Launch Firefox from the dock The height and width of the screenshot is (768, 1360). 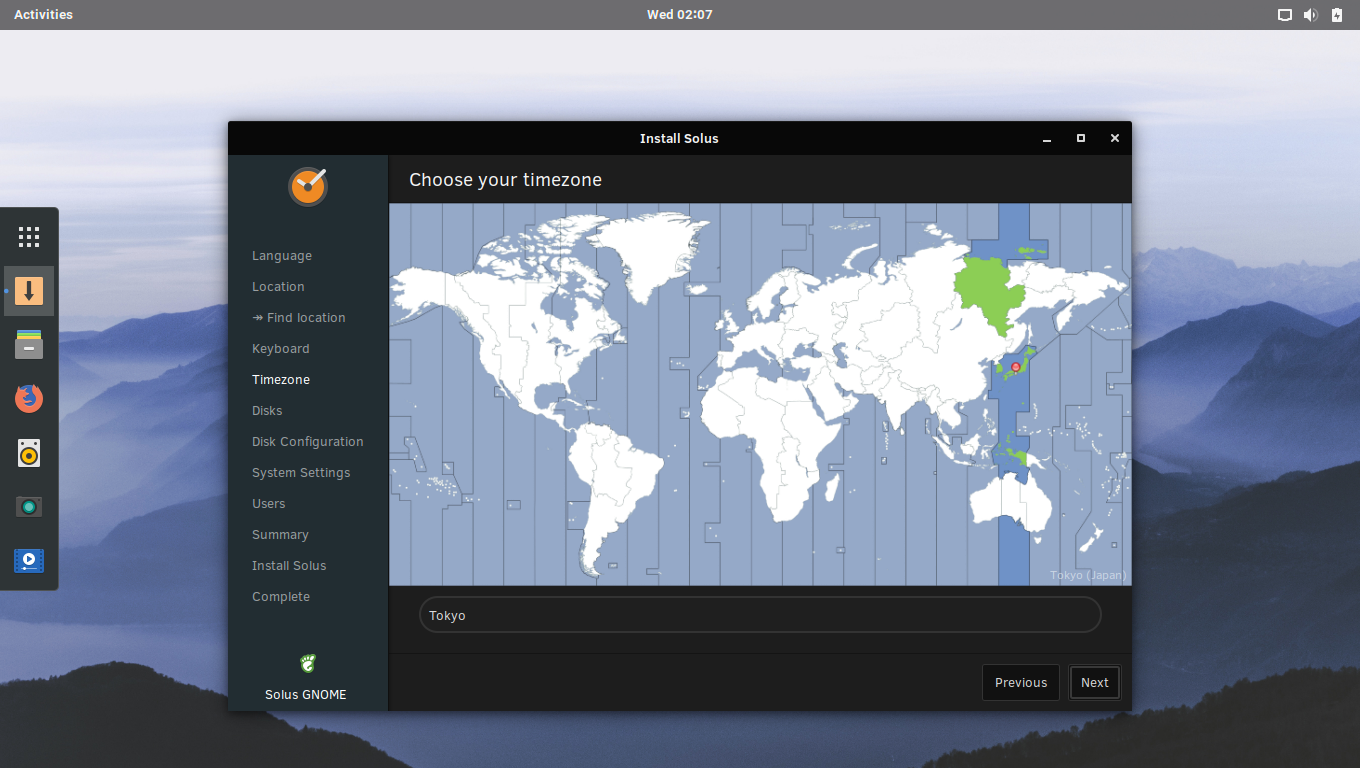click(x=29, y=399)
